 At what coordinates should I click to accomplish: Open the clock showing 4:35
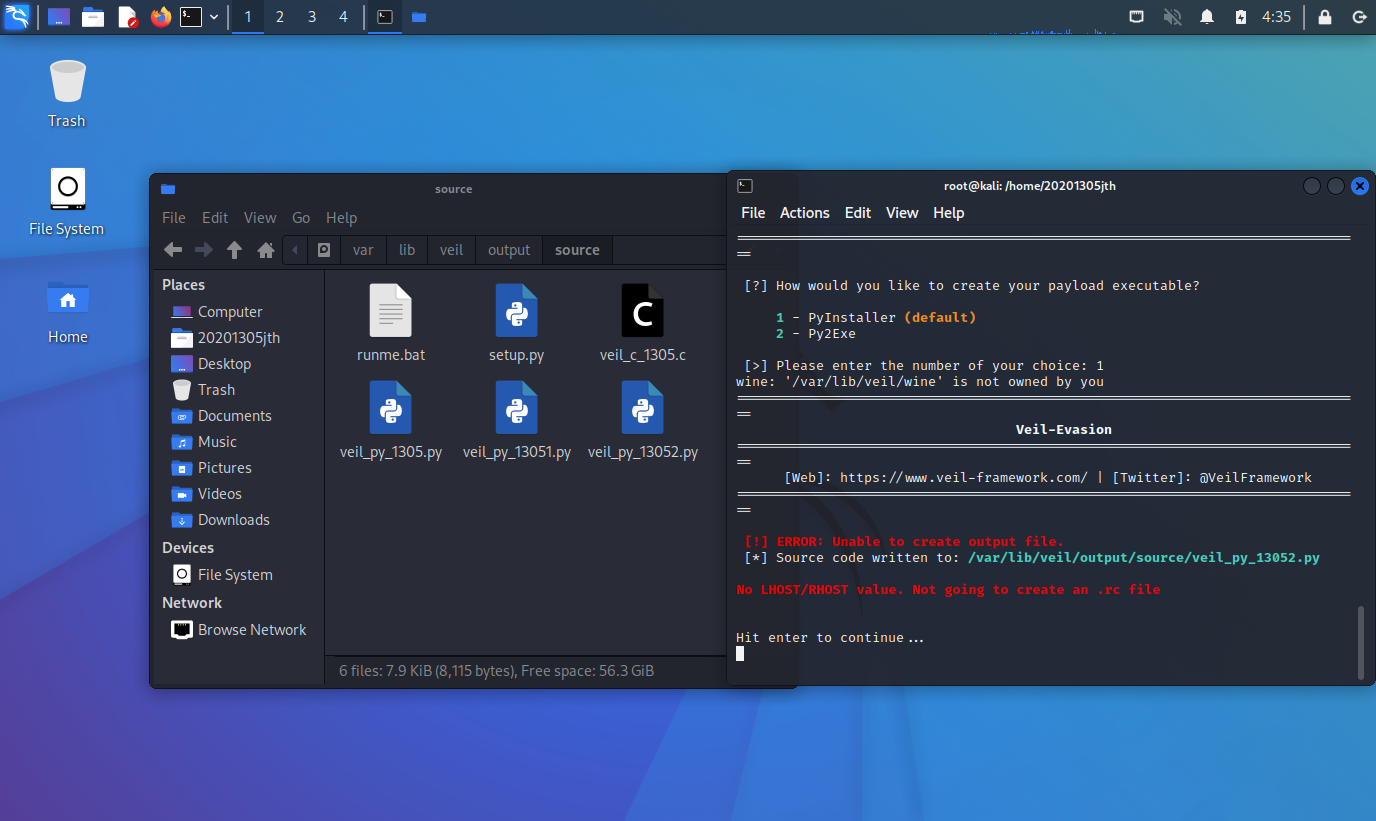[1277, 17]
